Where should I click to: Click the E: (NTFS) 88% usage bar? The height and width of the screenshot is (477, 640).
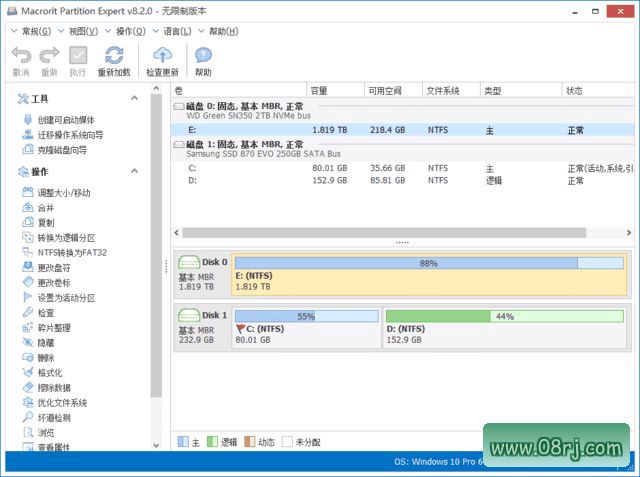coord(429,263)
